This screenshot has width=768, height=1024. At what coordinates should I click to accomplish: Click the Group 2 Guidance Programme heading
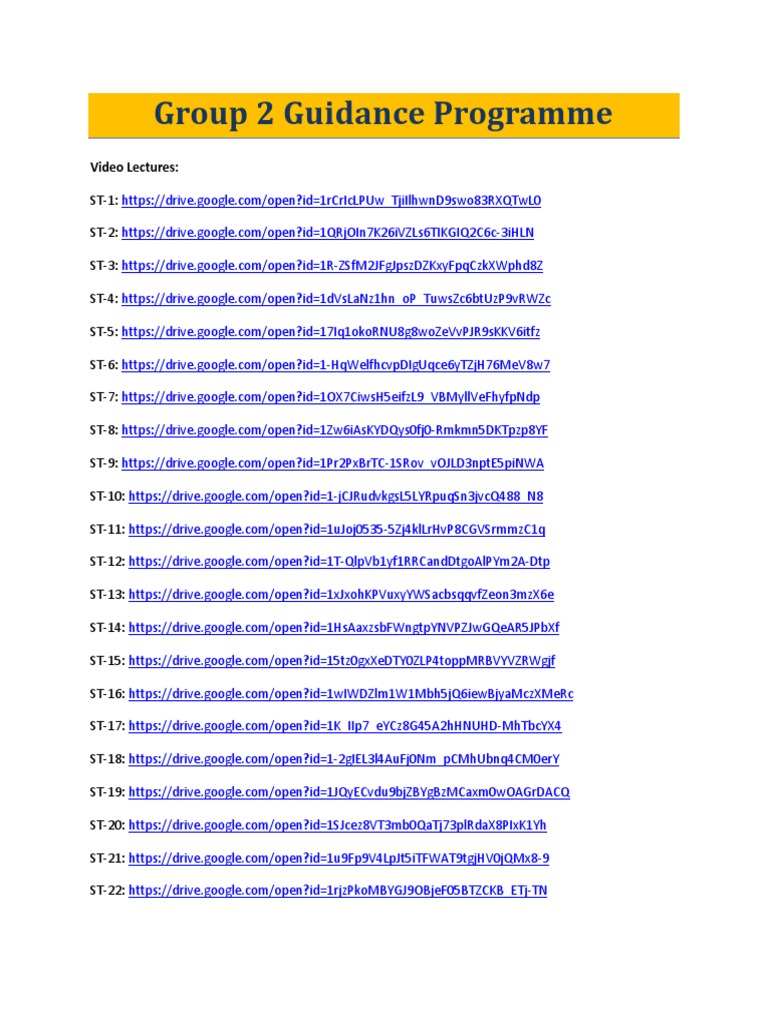point(383,114)
